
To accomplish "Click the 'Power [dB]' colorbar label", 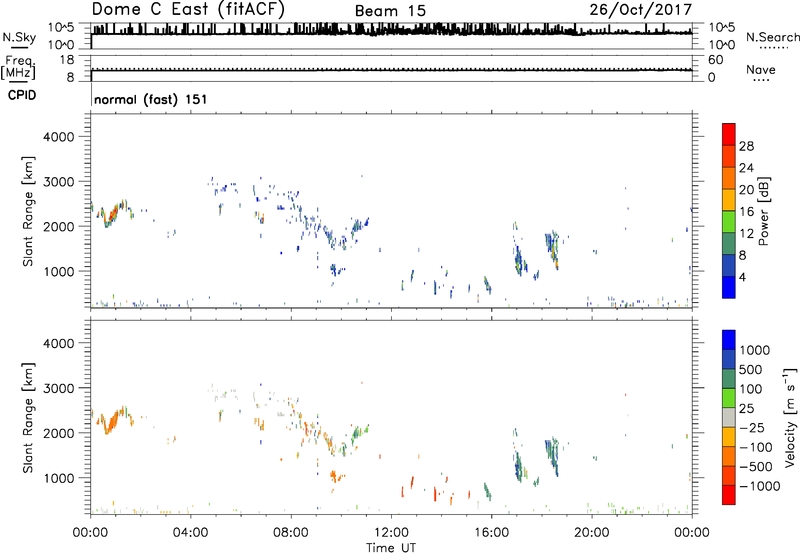I will [763, 211].
